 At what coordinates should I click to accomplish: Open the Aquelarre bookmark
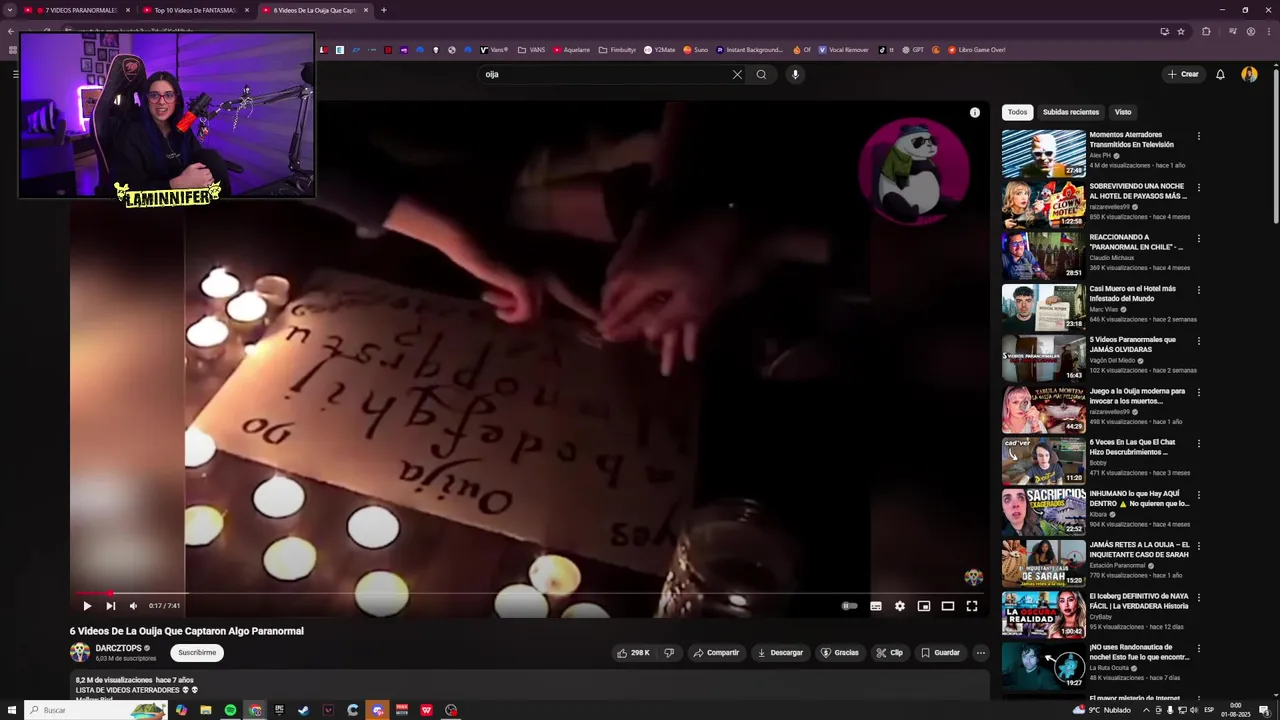click(x=571, y=50)
